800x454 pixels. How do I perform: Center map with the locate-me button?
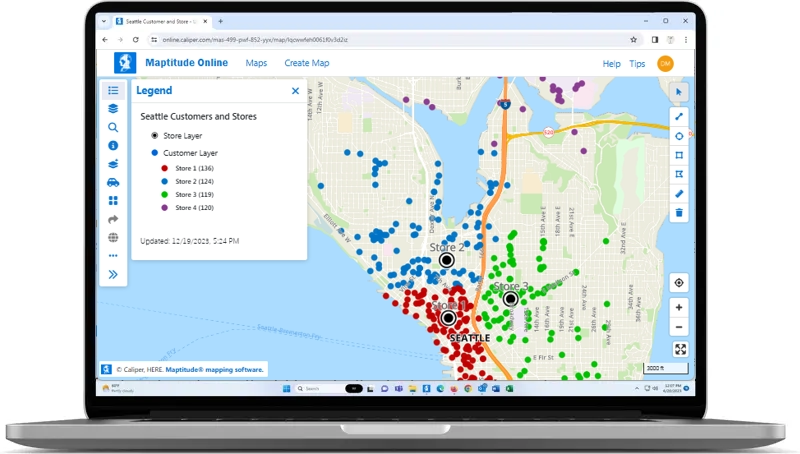pyautogui.click(x=679, y=283)
